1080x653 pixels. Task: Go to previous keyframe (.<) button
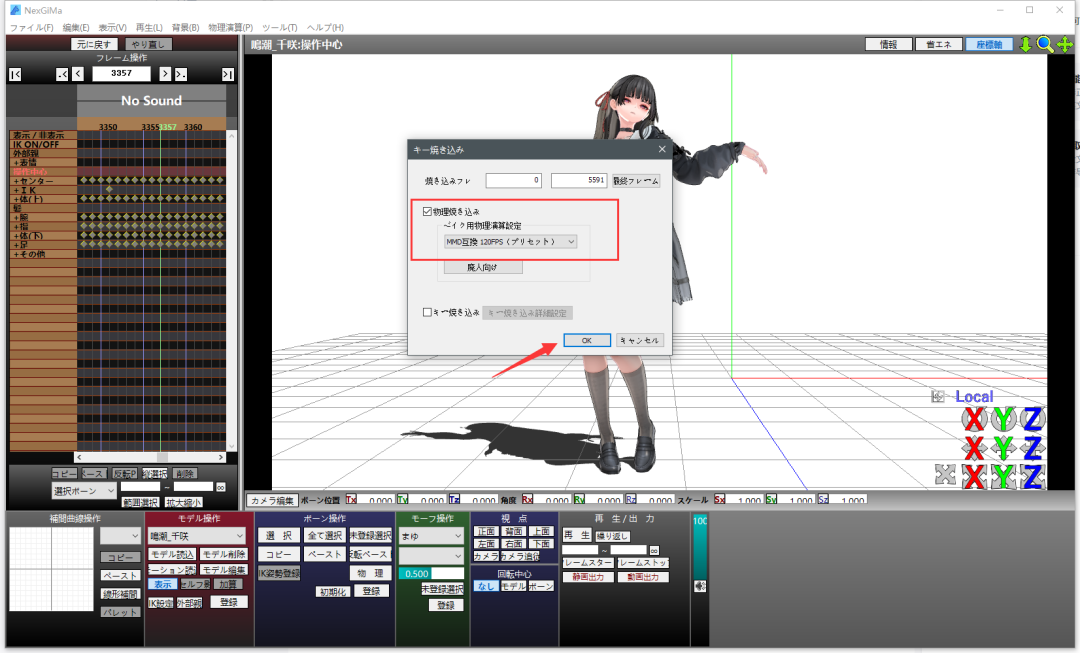point(62,74)
